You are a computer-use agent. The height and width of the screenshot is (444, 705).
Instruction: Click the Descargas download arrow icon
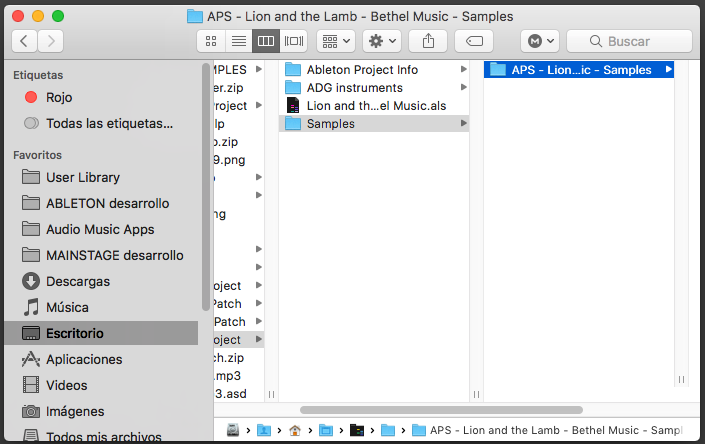click(x=31, y=281)
